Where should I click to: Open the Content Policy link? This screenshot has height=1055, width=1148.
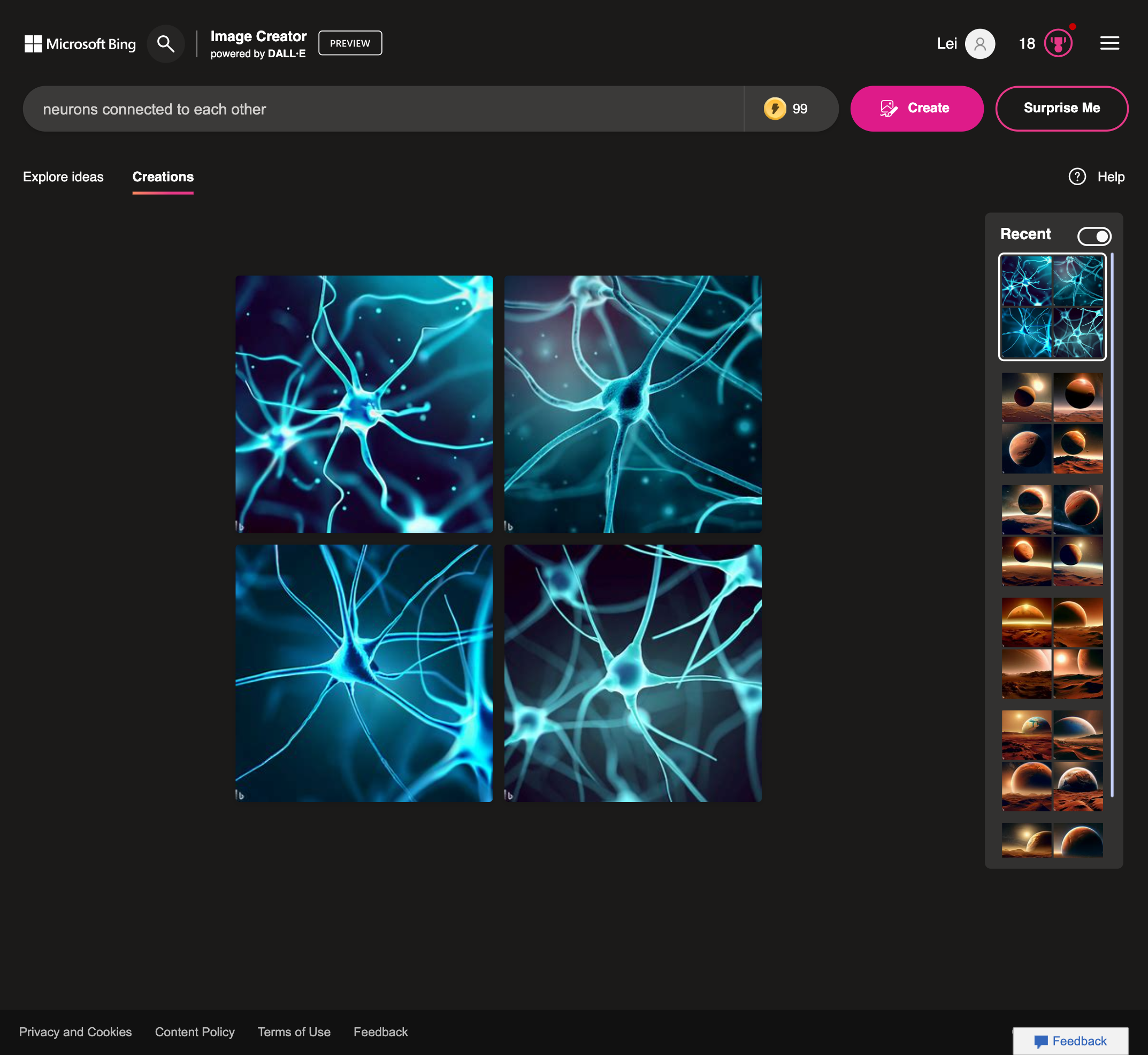195,1031
